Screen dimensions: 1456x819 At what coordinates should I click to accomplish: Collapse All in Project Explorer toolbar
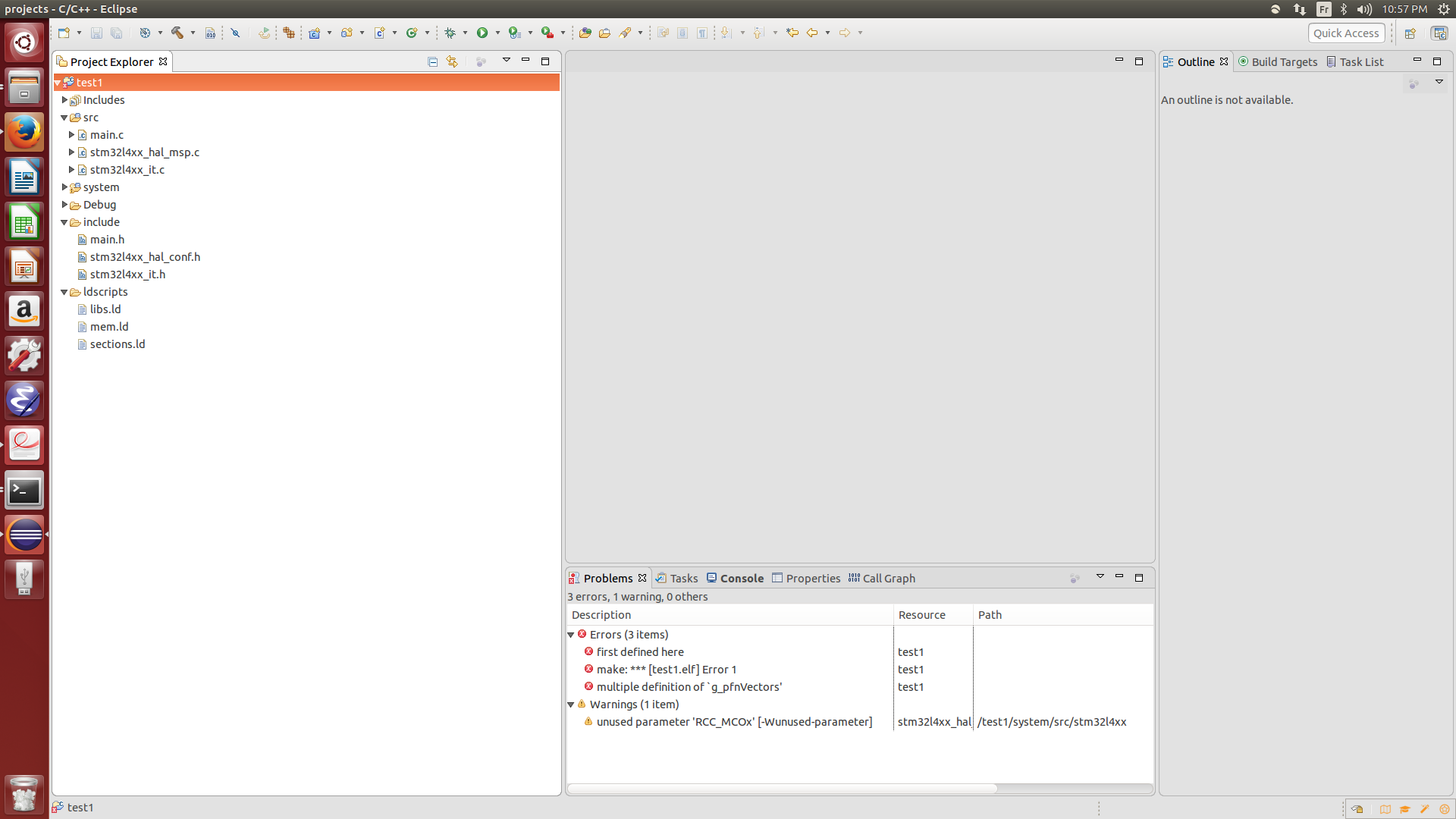pos(432,61)
